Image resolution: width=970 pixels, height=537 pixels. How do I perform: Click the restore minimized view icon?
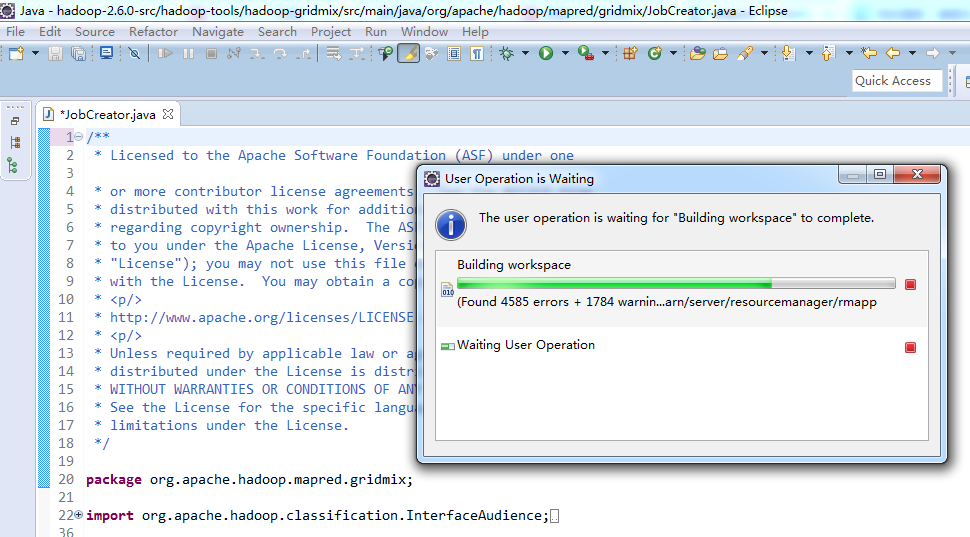(15, 121)
